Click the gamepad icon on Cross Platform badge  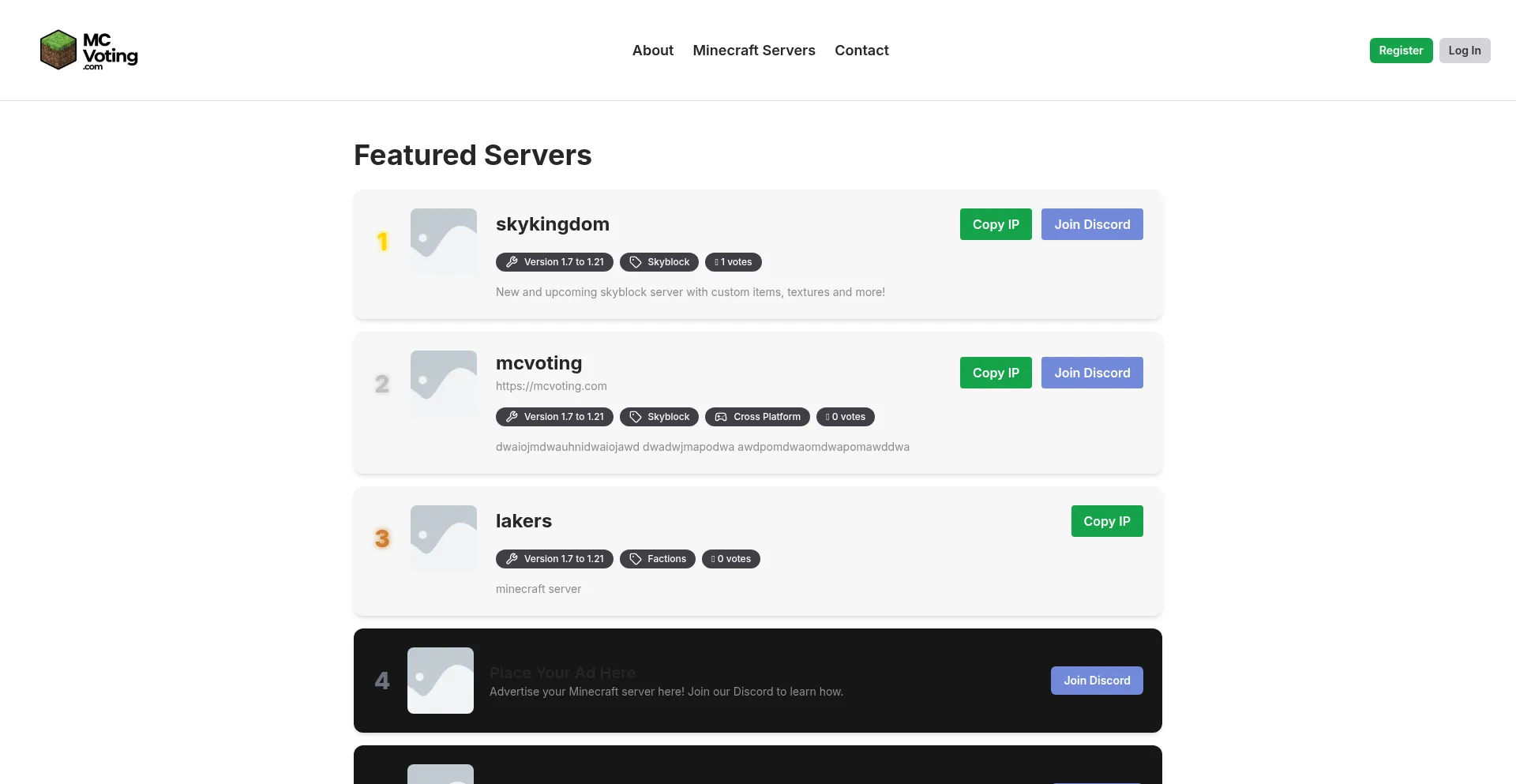pos(721,417)
